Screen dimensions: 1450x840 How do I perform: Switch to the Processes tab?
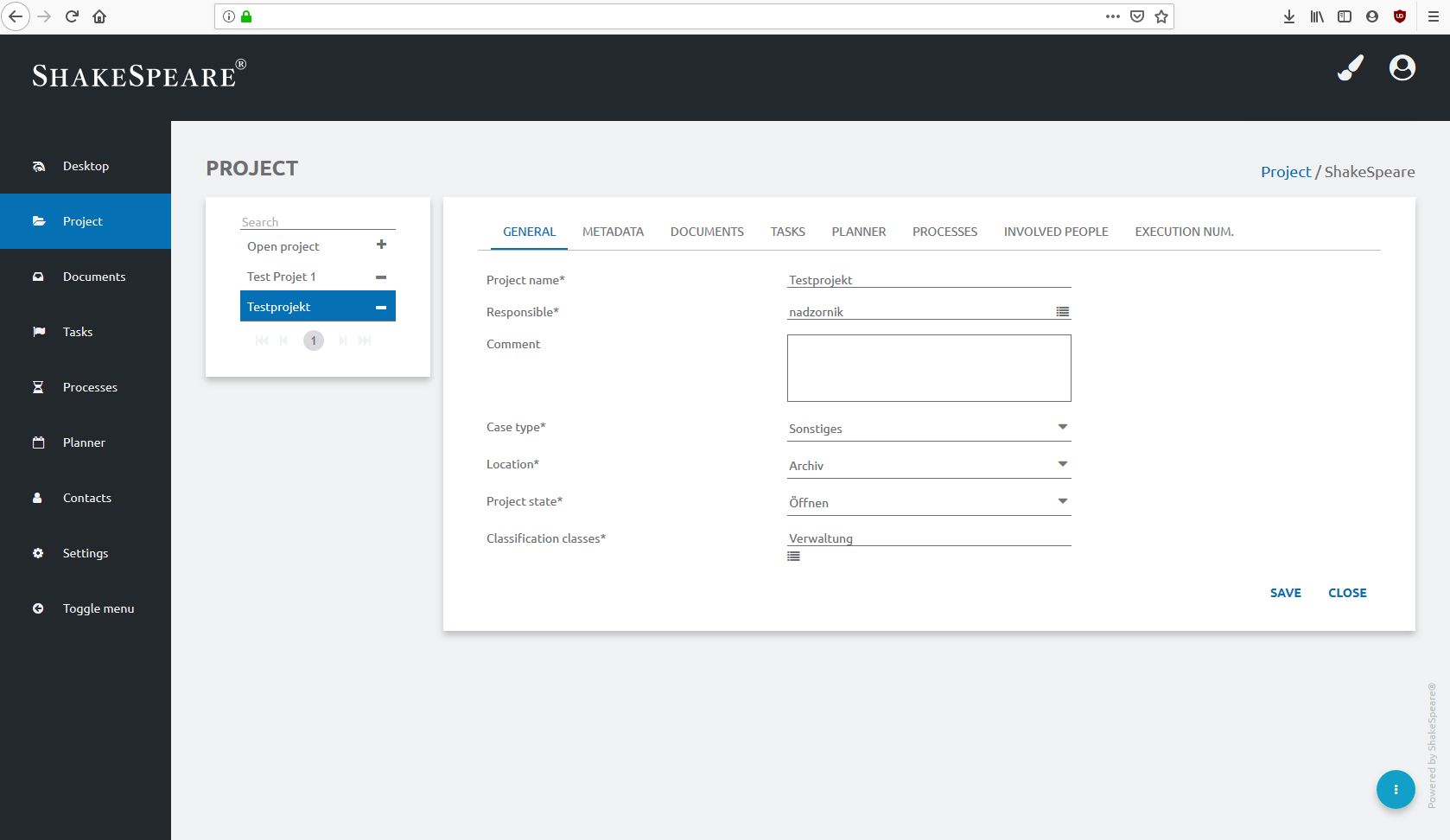pyautogui.click(x=945, y=232)
